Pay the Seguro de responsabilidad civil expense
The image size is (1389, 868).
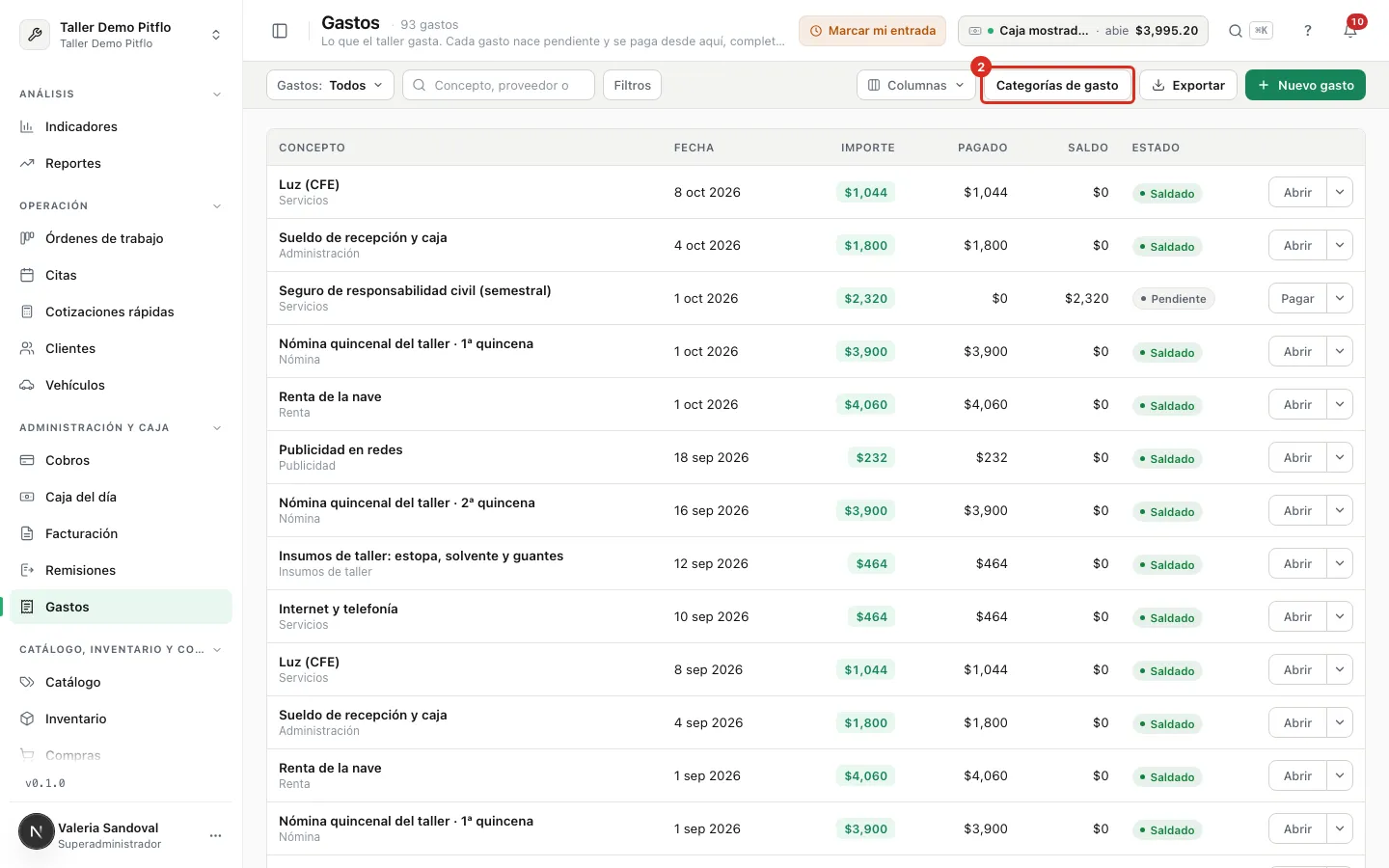[x=1297, y=298]
